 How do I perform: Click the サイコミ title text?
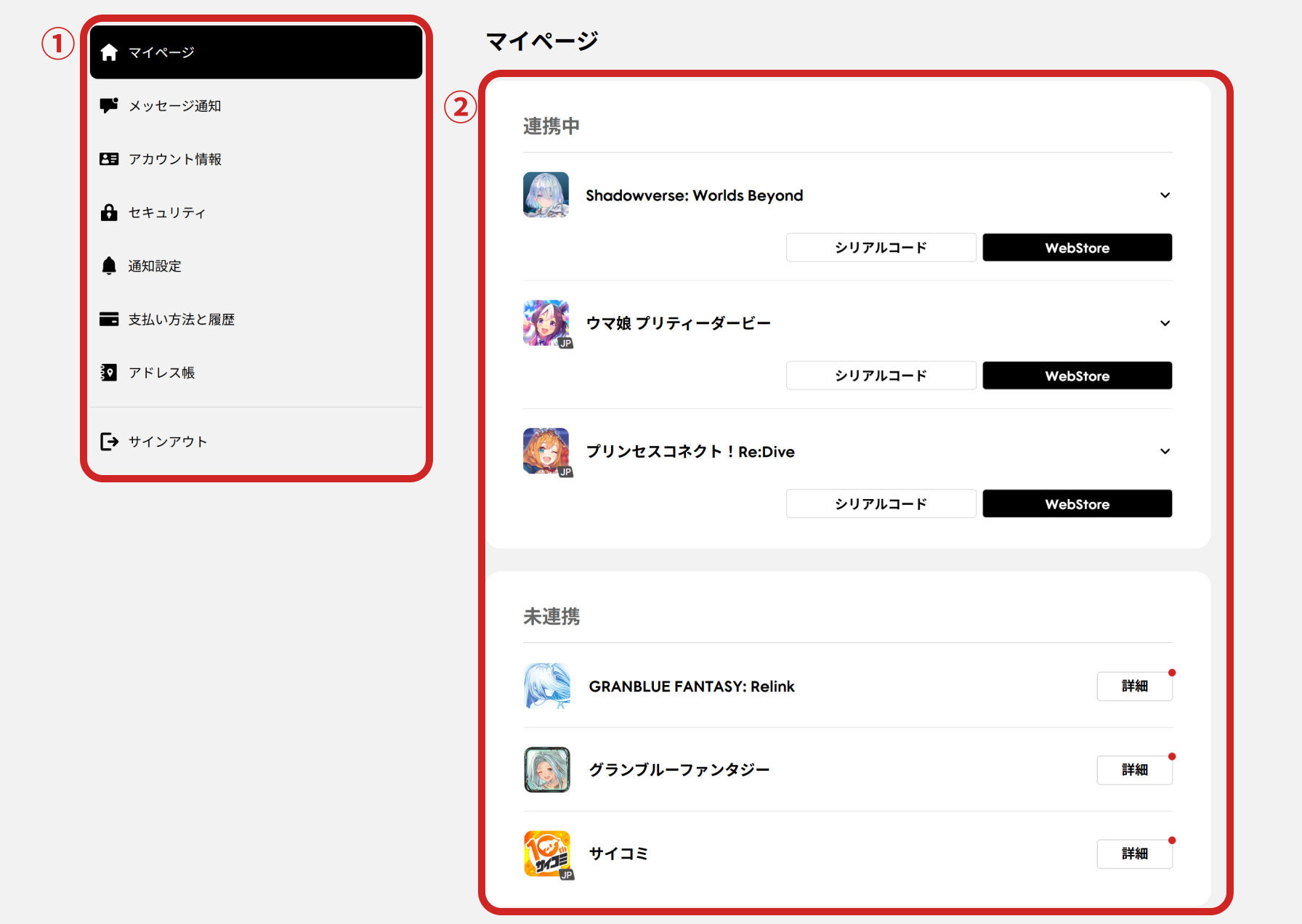click(x=618, y=854)
